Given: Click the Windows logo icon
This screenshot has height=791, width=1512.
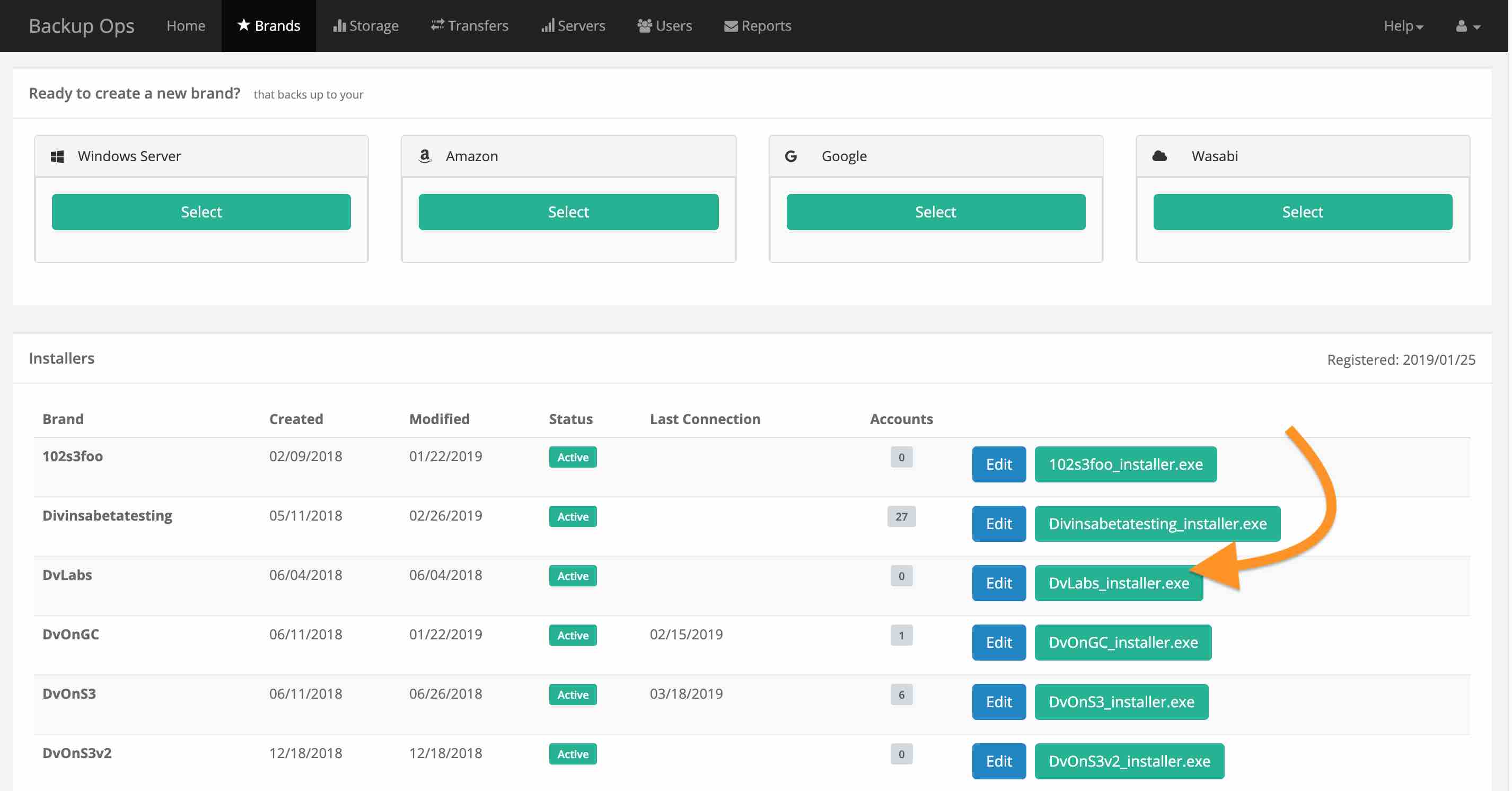Looking at the screenshot, I should click(x=57, y=156).
